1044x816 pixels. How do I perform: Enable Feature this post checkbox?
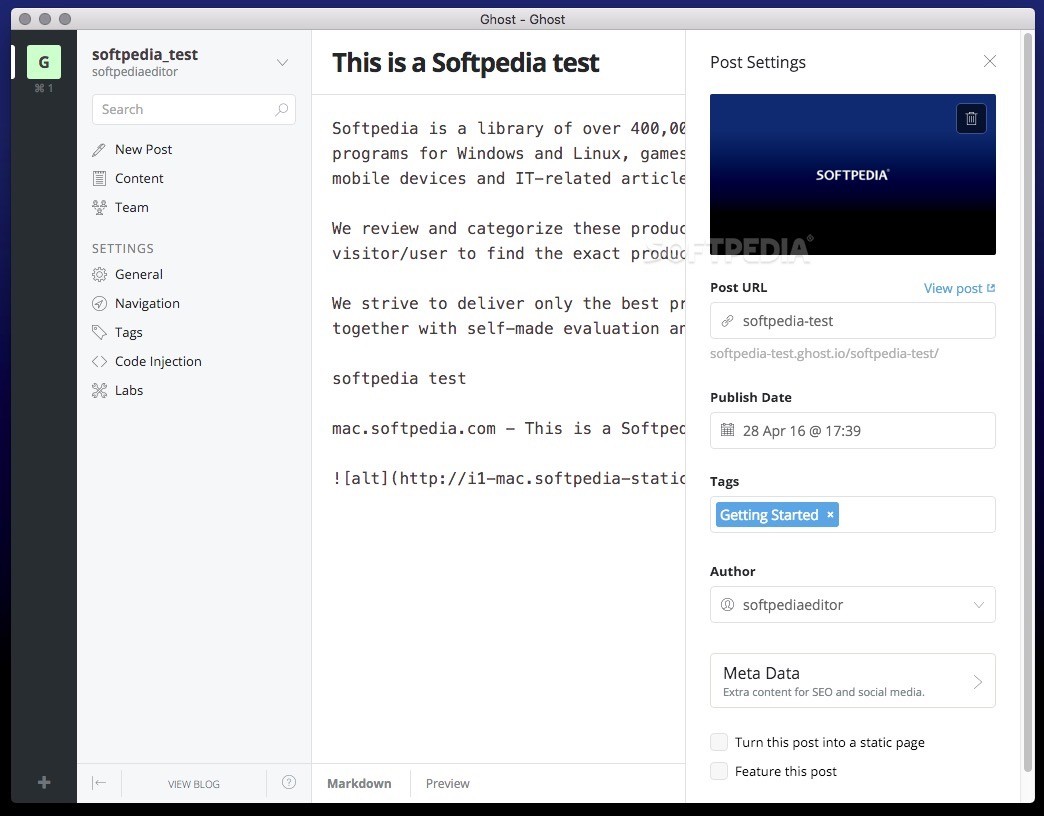[x=719, y=771]
